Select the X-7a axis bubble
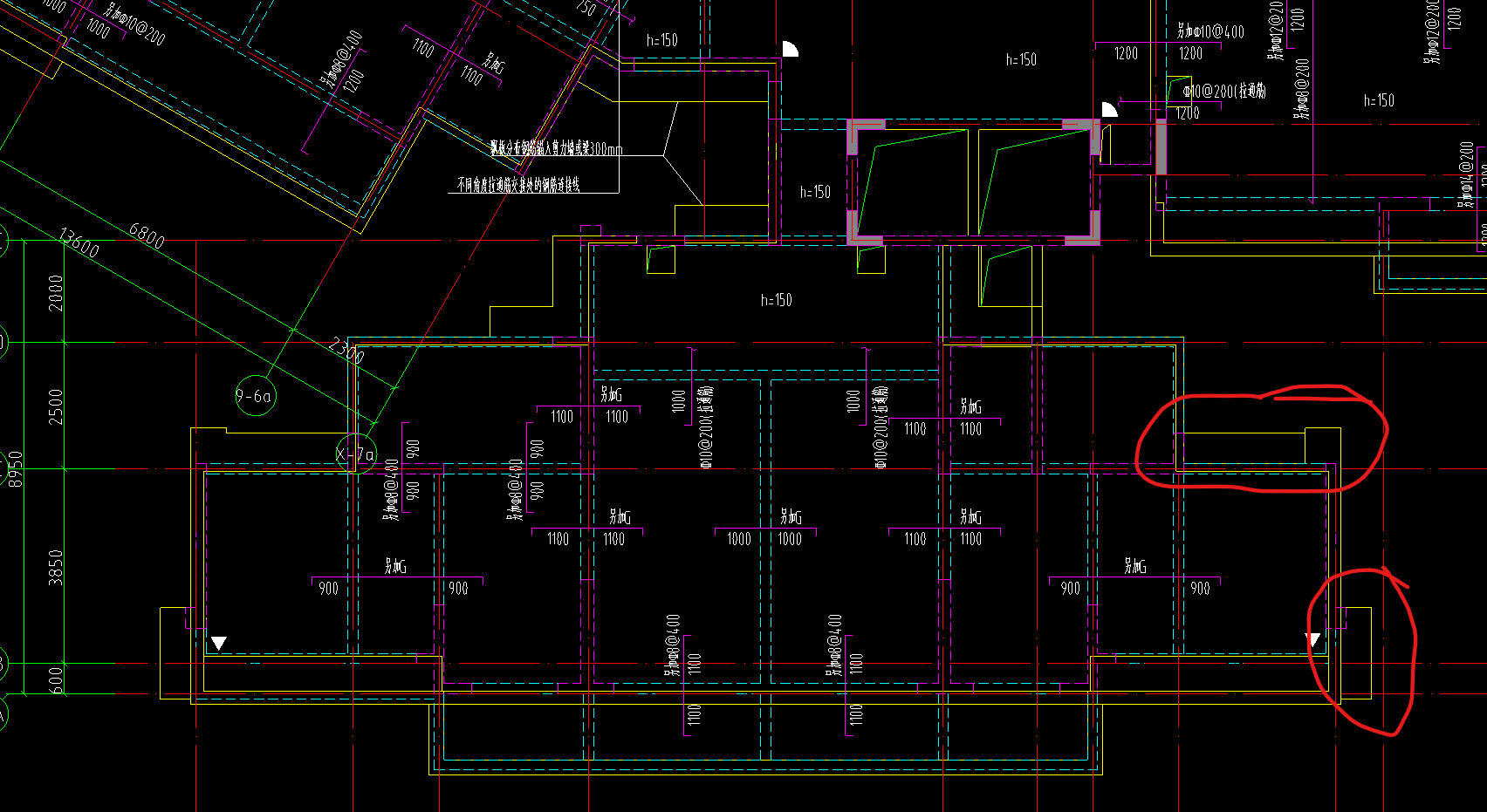The height and width of the screenshot is (812, 1487). pos(356,454)
